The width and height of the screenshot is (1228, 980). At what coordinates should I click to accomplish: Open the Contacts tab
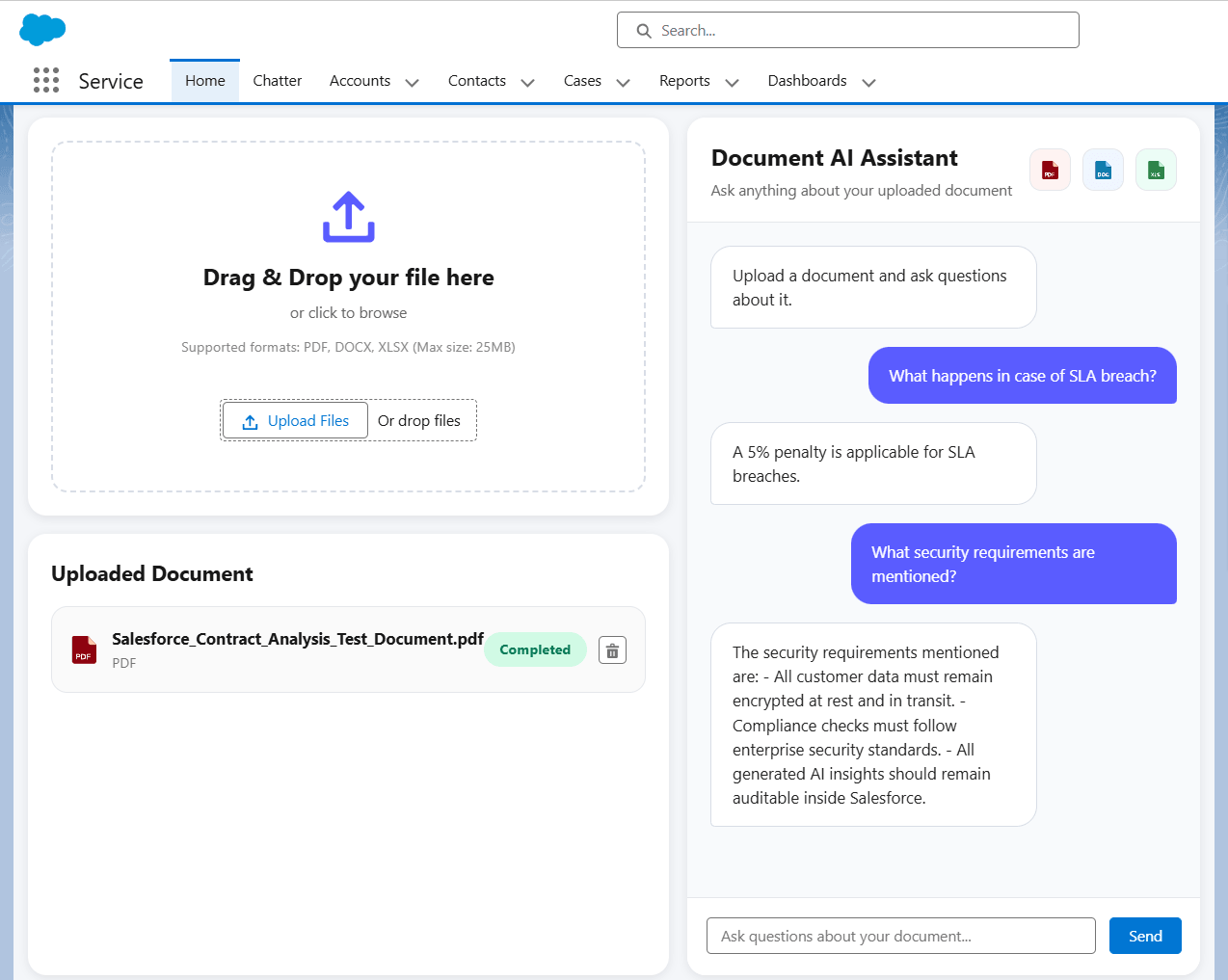(477, 81)
